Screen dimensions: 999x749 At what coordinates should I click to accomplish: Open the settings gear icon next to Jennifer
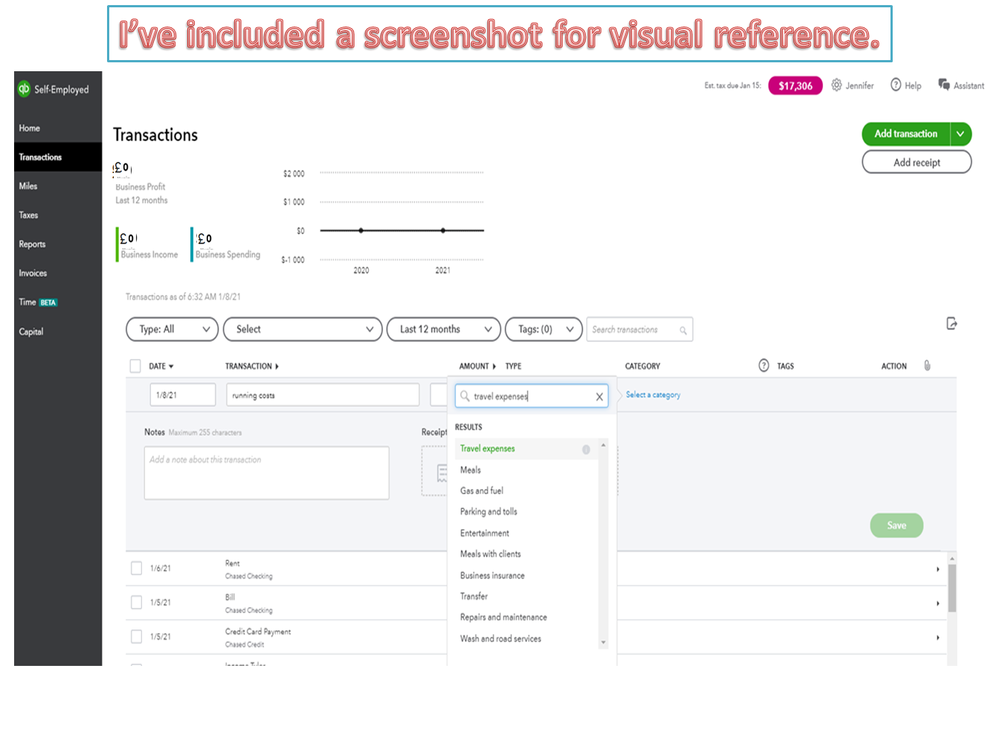click(836, 85)
